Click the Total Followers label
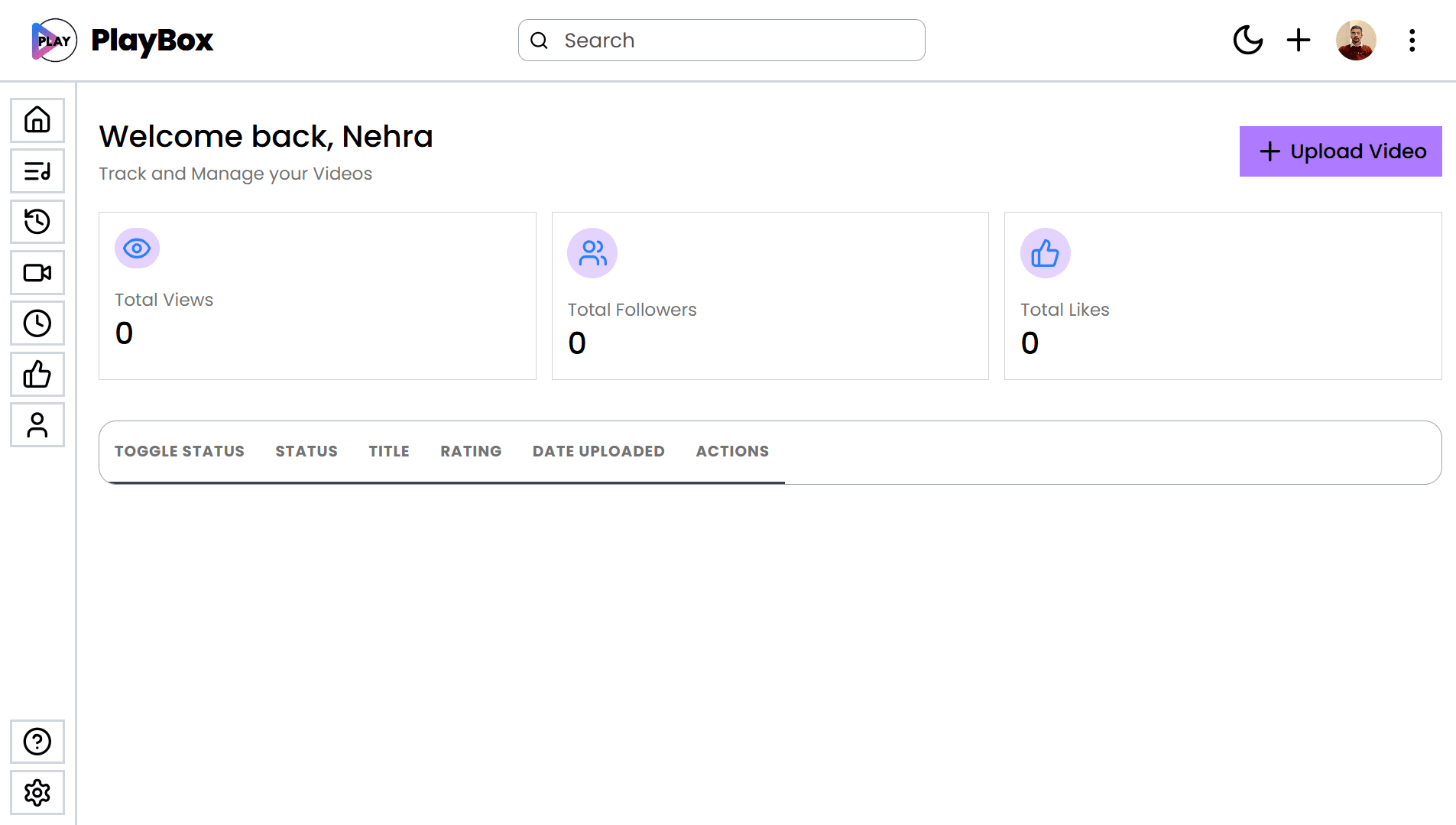 pyautogui.click(x=632, y=310)
